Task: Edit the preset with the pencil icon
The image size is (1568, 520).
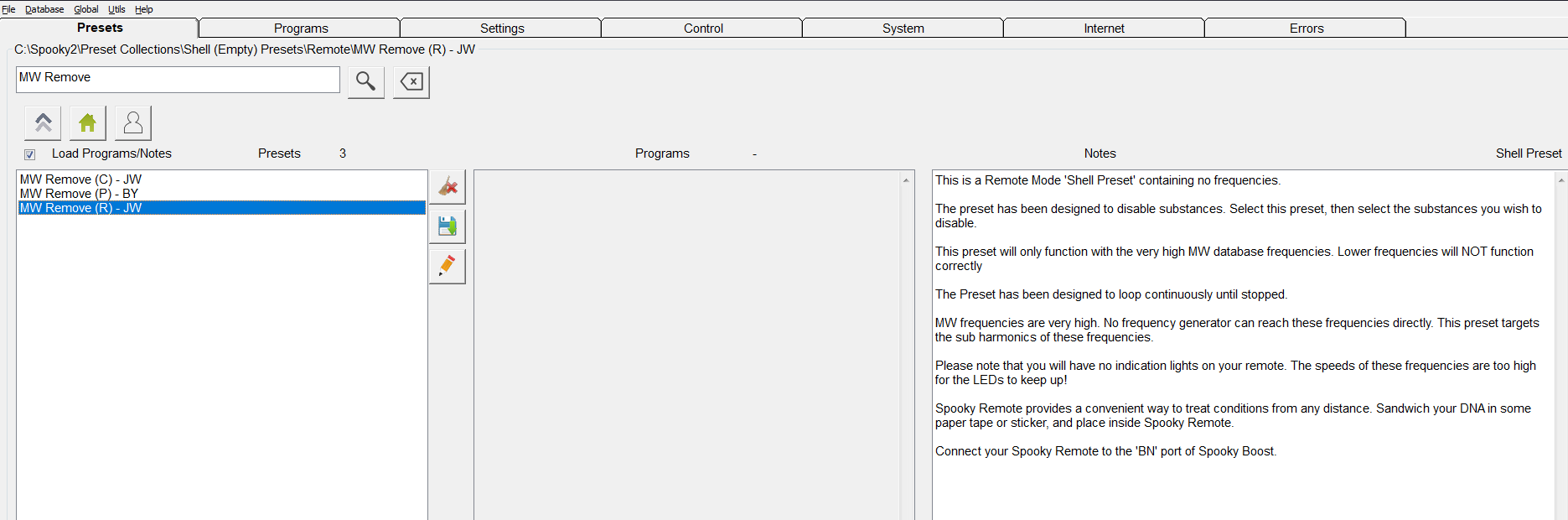Action: pyautogui.click(x=448, y=266)
